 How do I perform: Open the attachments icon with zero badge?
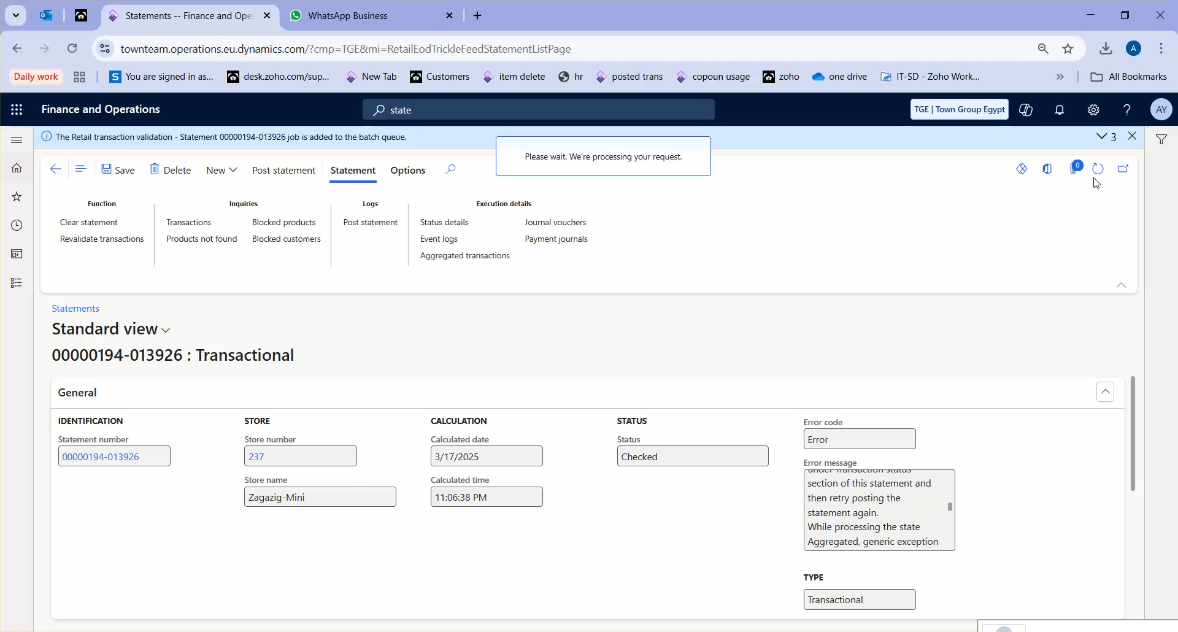tap(1075, 169)
